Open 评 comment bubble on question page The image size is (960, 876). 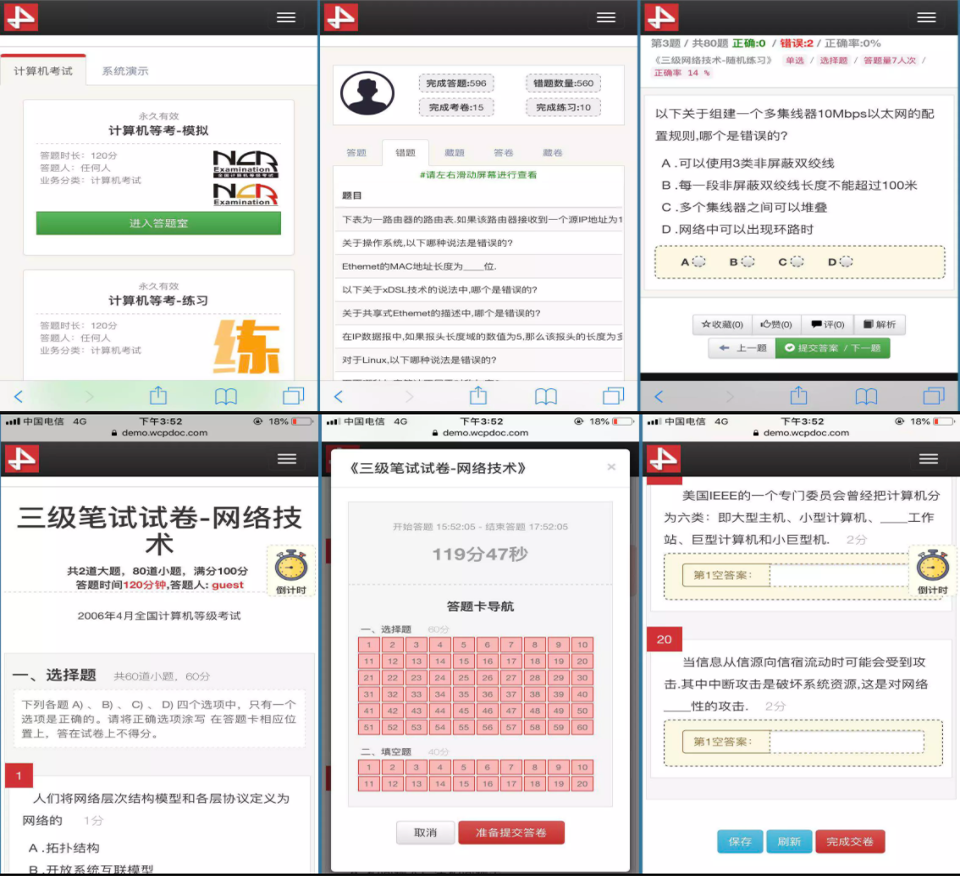827,324
